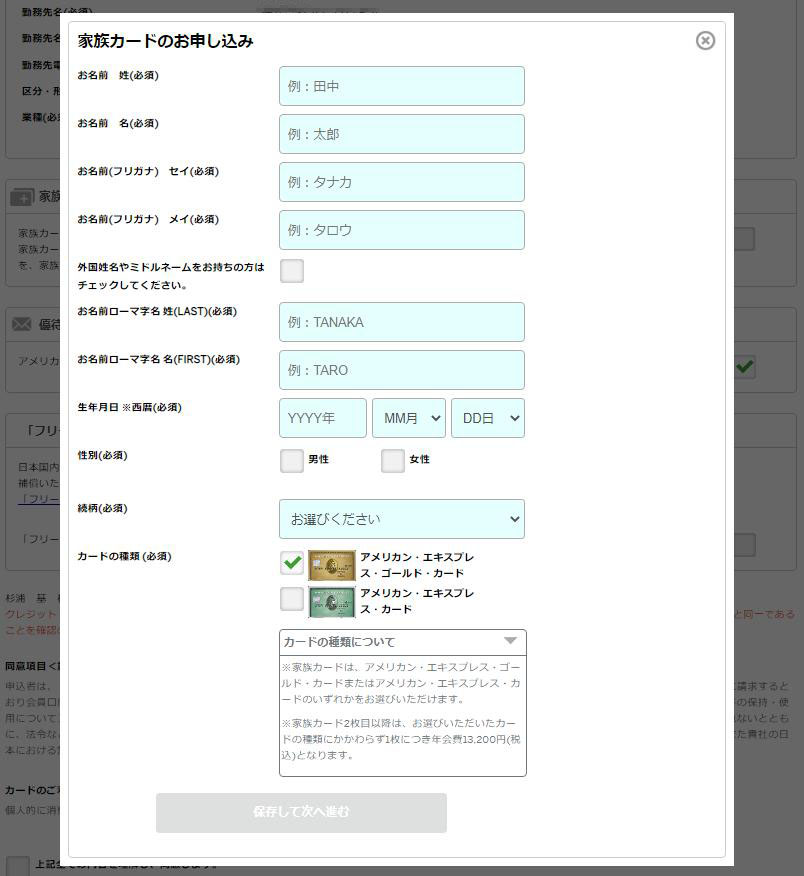This screenshot has height=876, width=804.
Task: Toggle the green checkmark box in background page
Action: click(x=744, y=367)
